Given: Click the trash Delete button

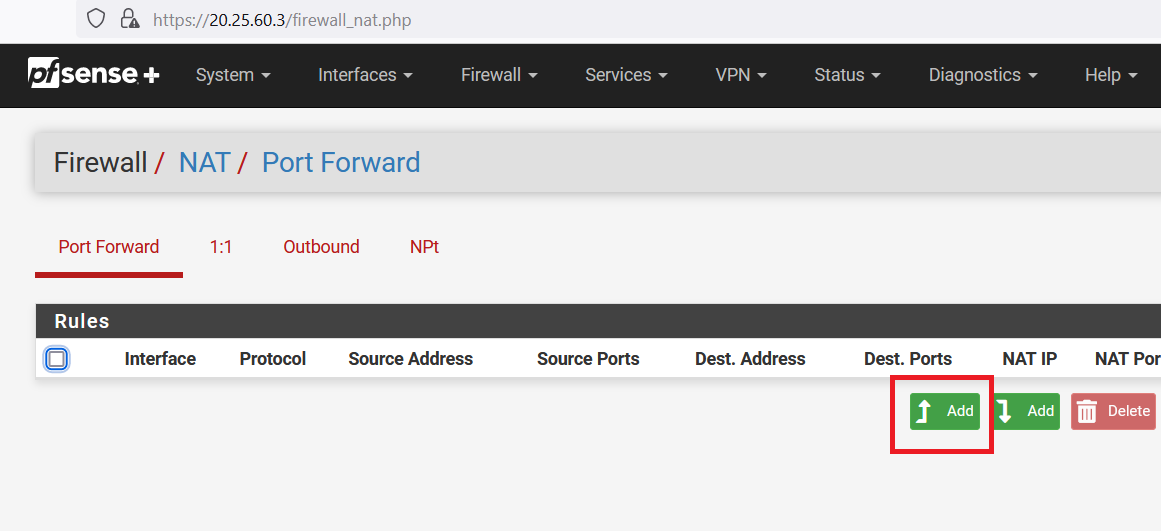Looking at the screenshot, I should click(x=1114, y=411).
